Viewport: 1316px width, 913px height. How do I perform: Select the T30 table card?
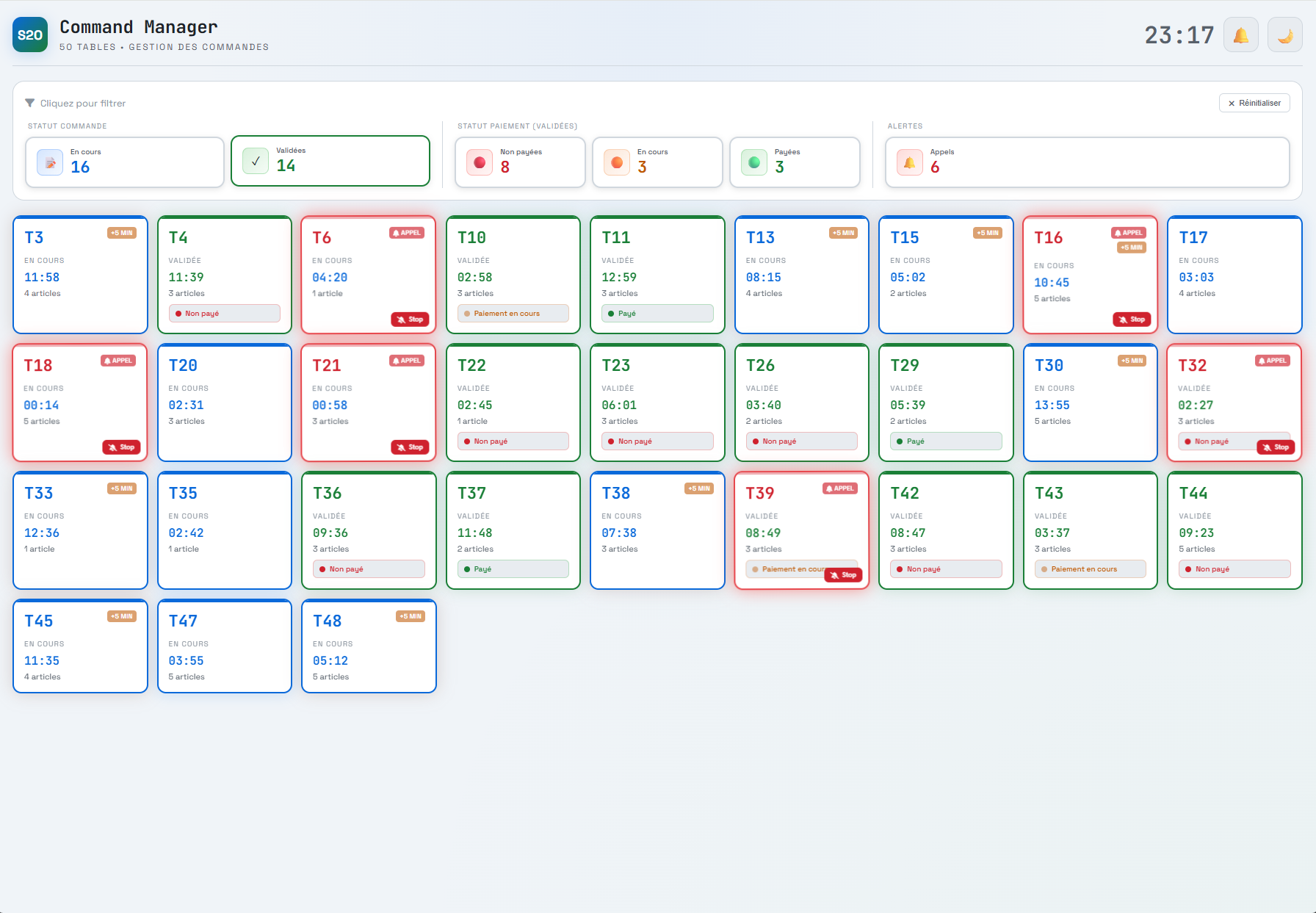click(1090, 403)
